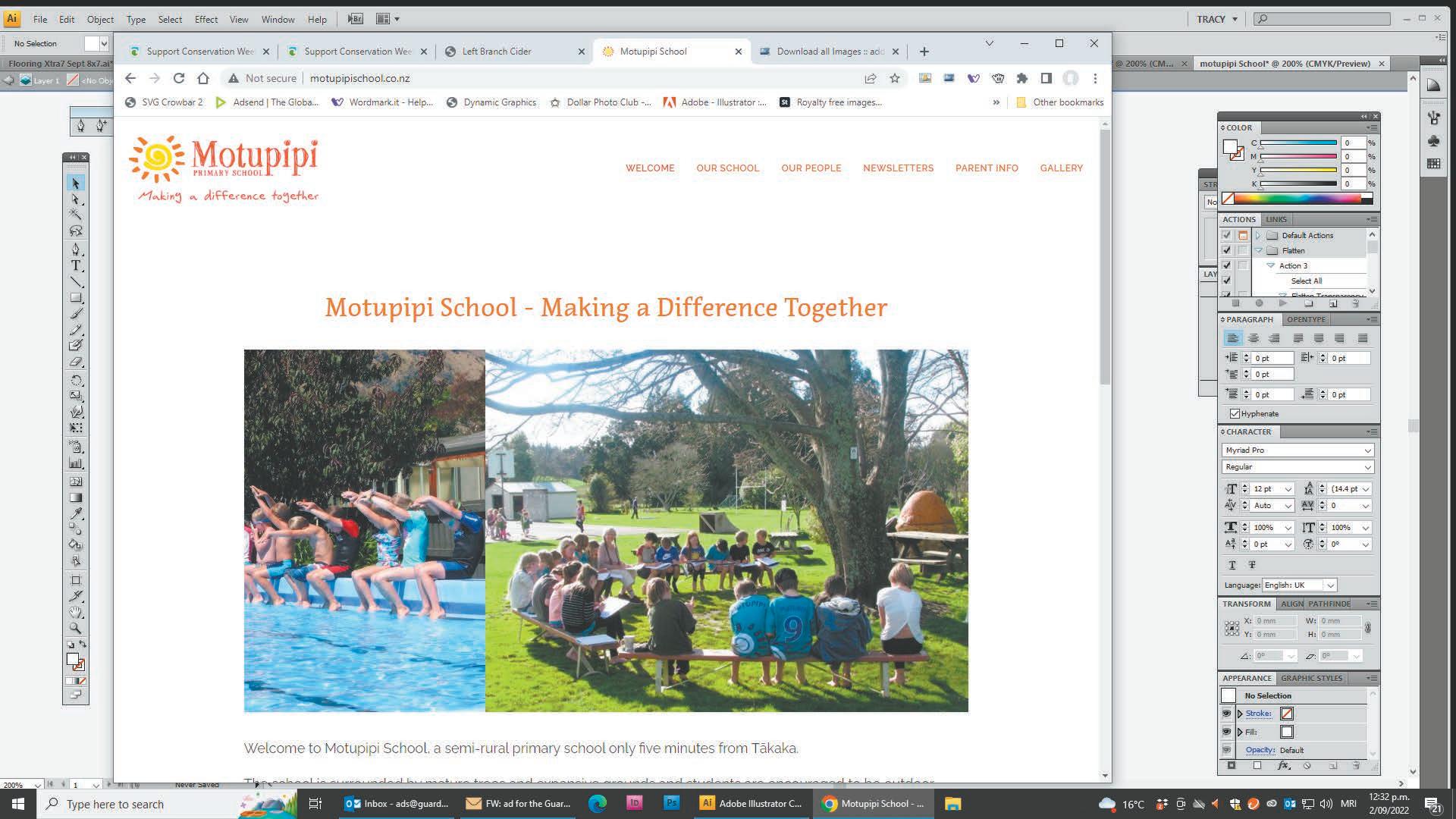Open the Language English: UK dropdown
Image resolution: width=1456 pixels, height=819 pixels.
pyautogui.click(x=1329, y=585)
